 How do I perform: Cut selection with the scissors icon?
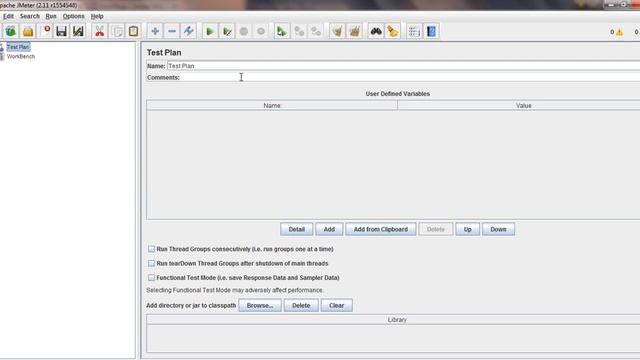point(100,31)
